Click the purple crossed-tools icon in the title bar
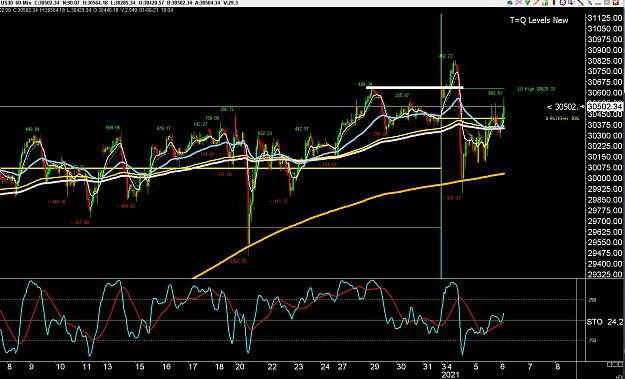Screen dimensions: 625x379 tap(519, 3)
